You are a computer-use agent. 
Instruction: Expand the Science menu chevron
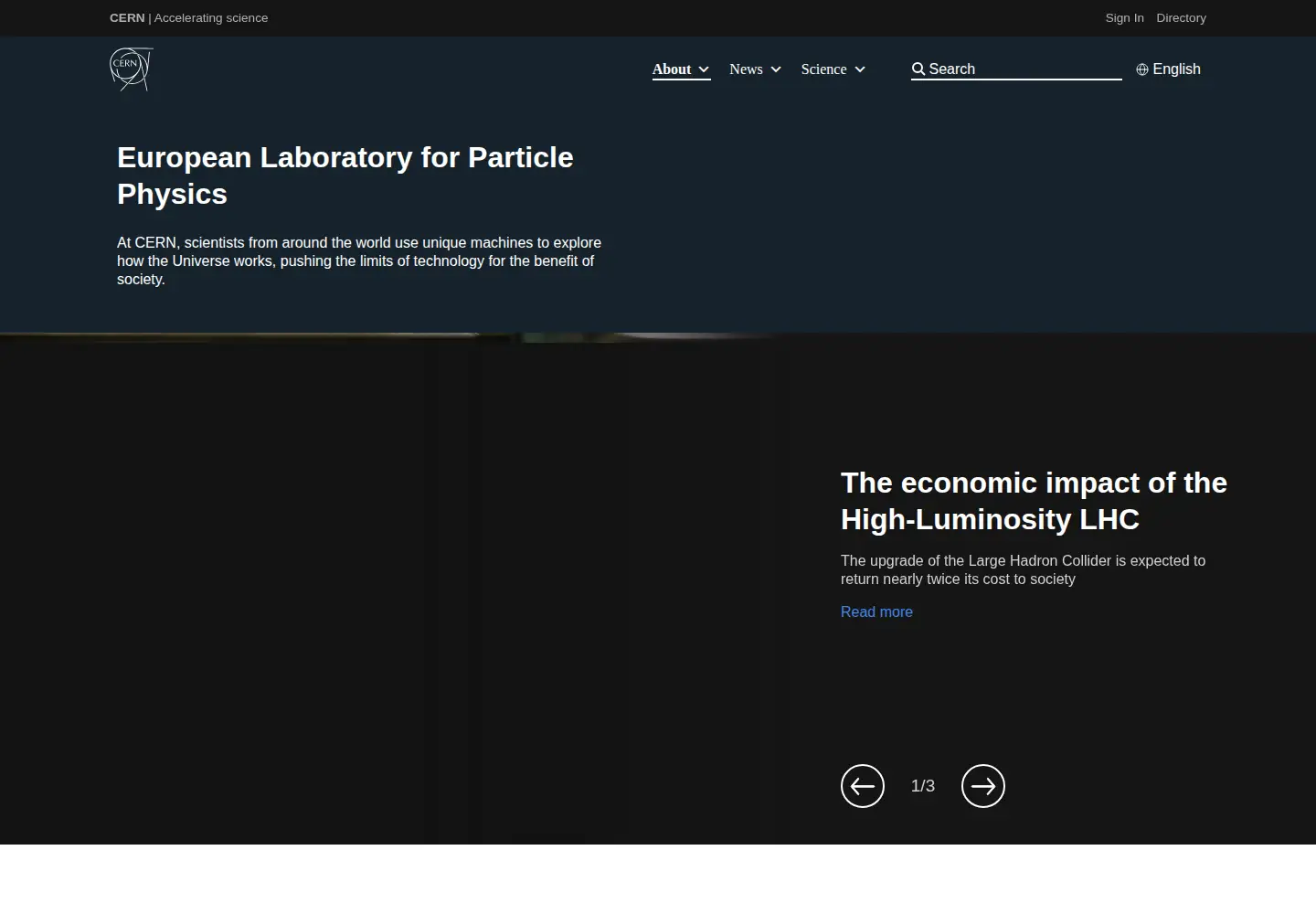(x=860, y=69)
